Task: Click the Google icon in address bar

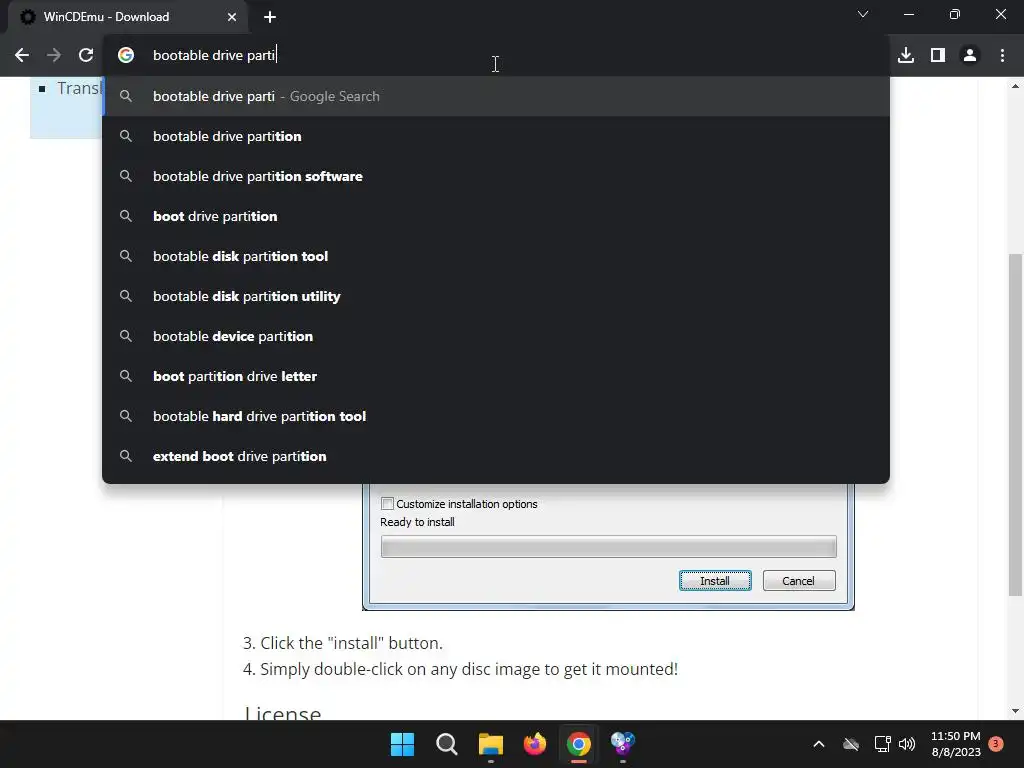Action: pyautogui.click(x=126, y=56)
